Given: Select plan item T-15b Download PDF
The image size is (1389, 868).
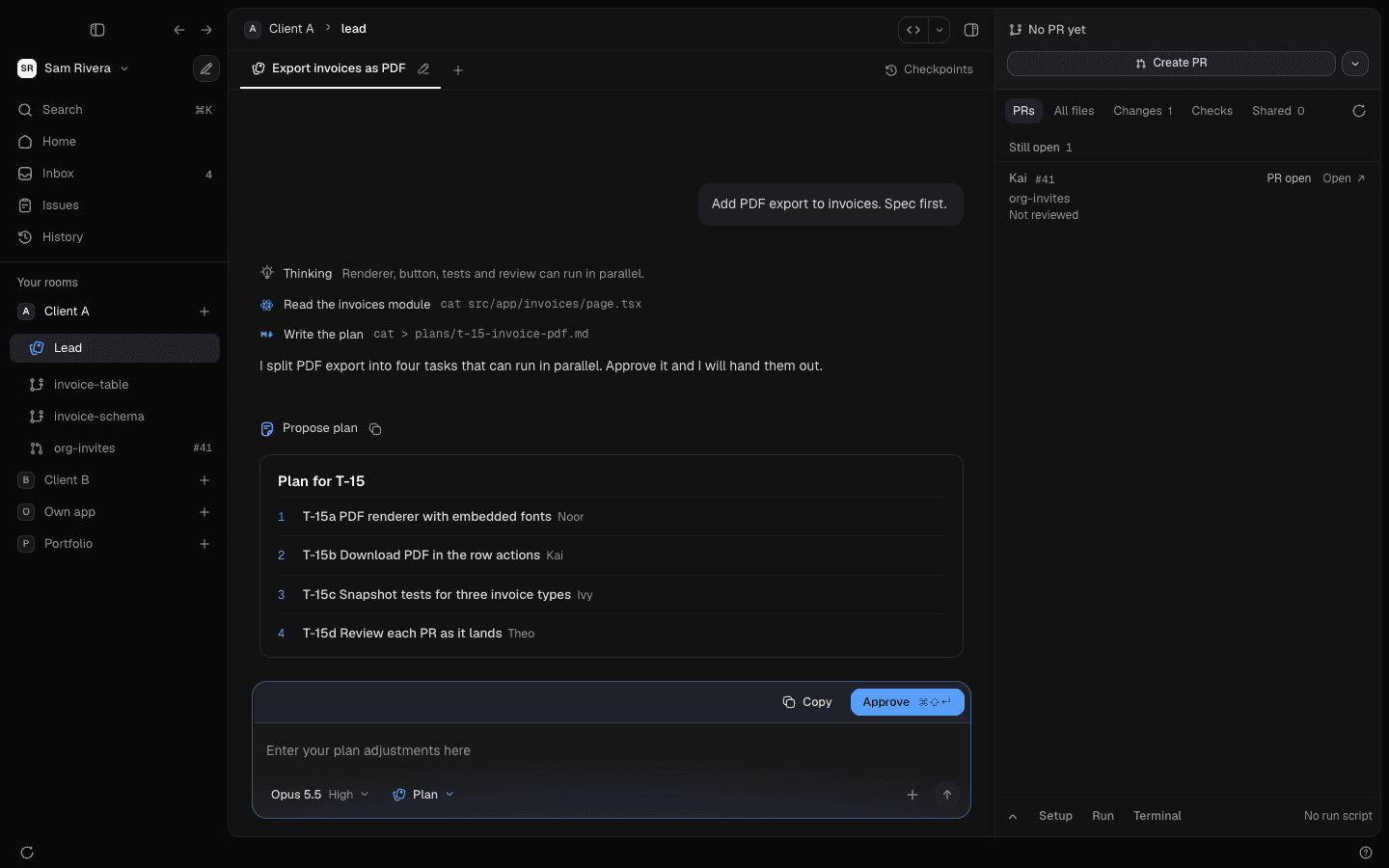Looking at the screenshot, I should [x=612, y=556].
